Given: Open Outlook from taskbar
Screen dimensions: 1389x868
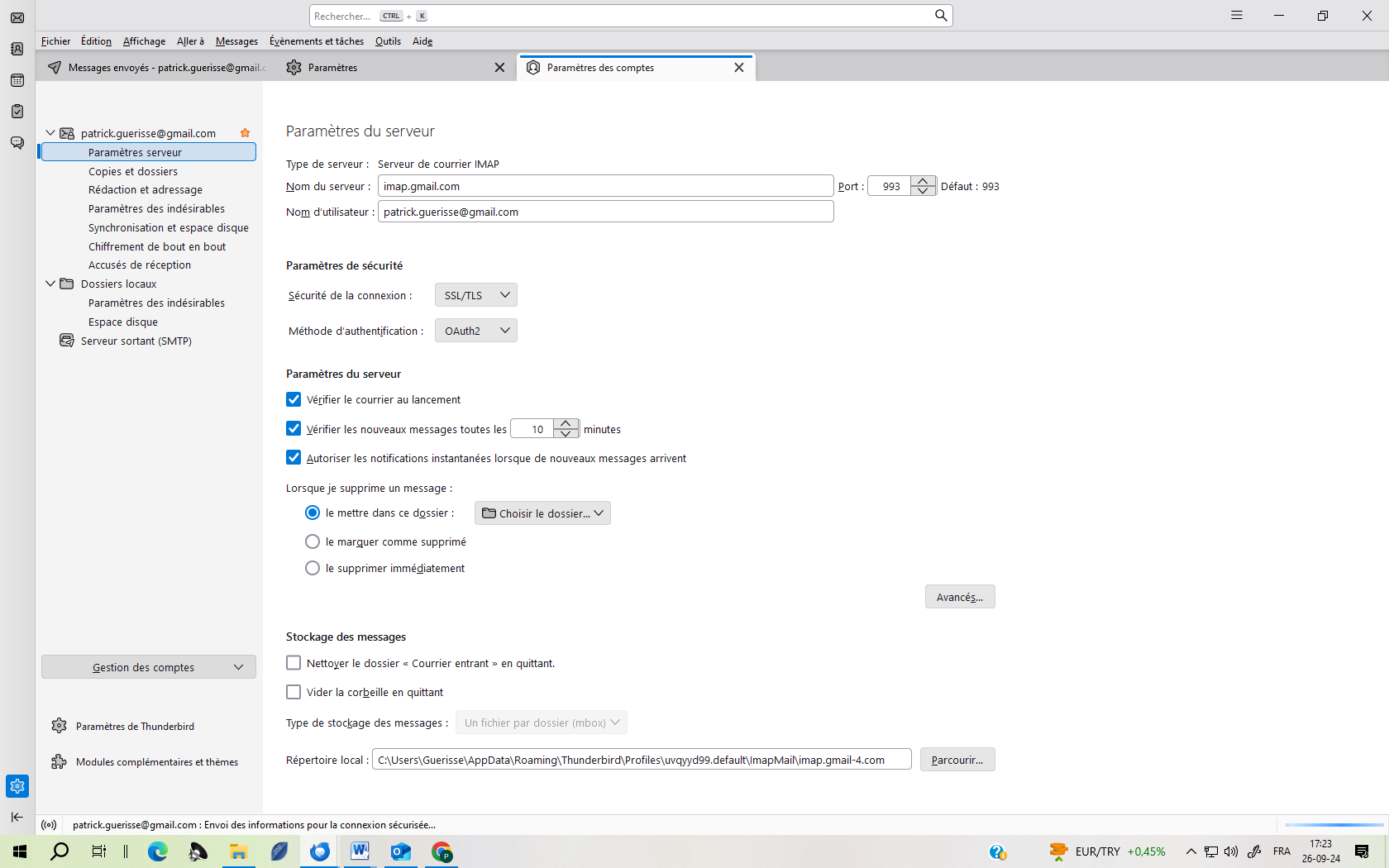Looking at the screenshot, I should [x=401, y=851].
